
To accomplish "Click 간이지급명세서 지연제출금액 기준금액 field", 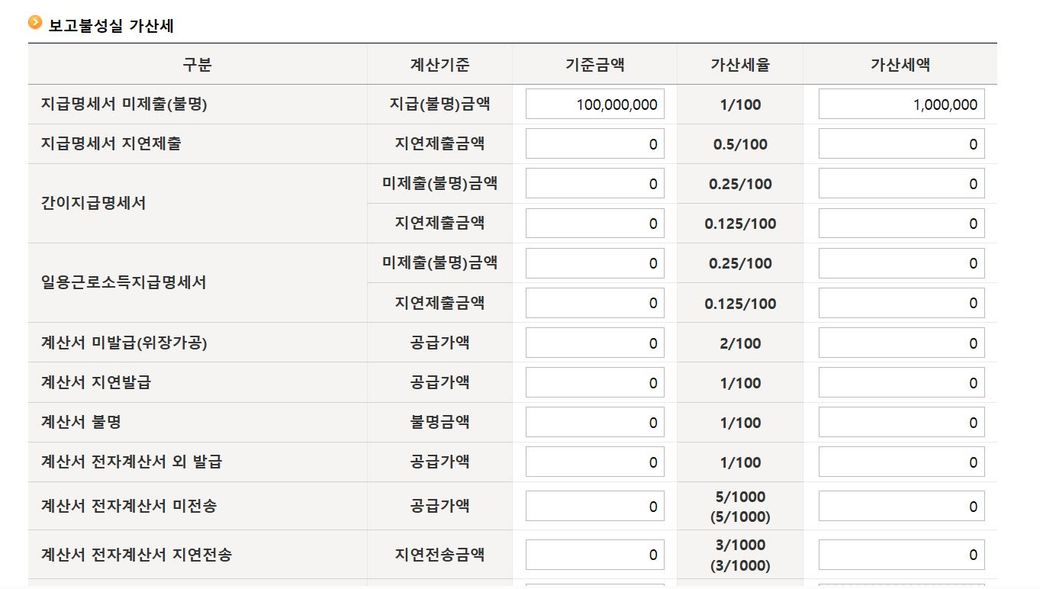I will [594, 223].
